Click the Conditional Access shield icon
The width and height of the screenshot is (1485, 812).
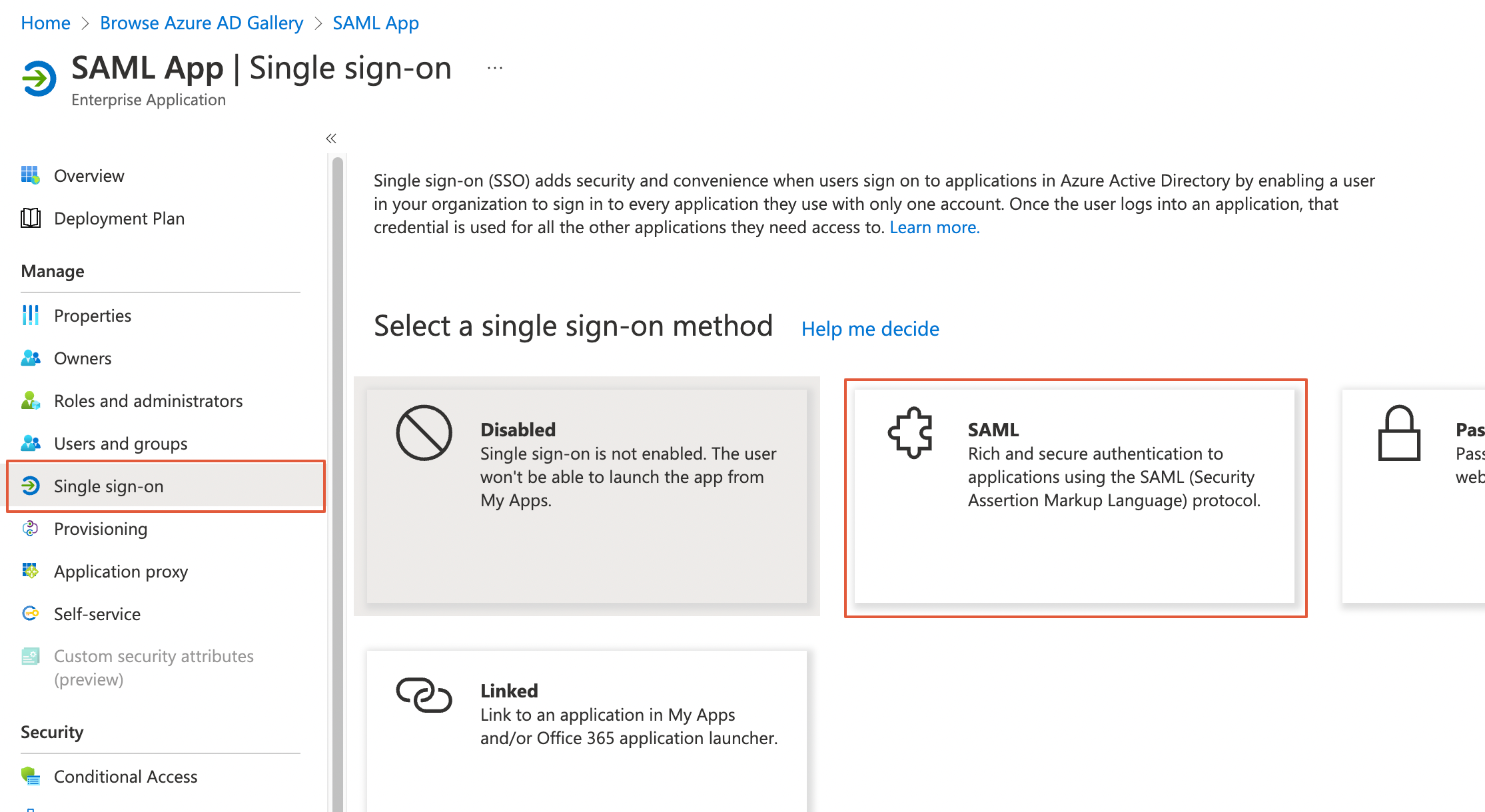[31, 776]
